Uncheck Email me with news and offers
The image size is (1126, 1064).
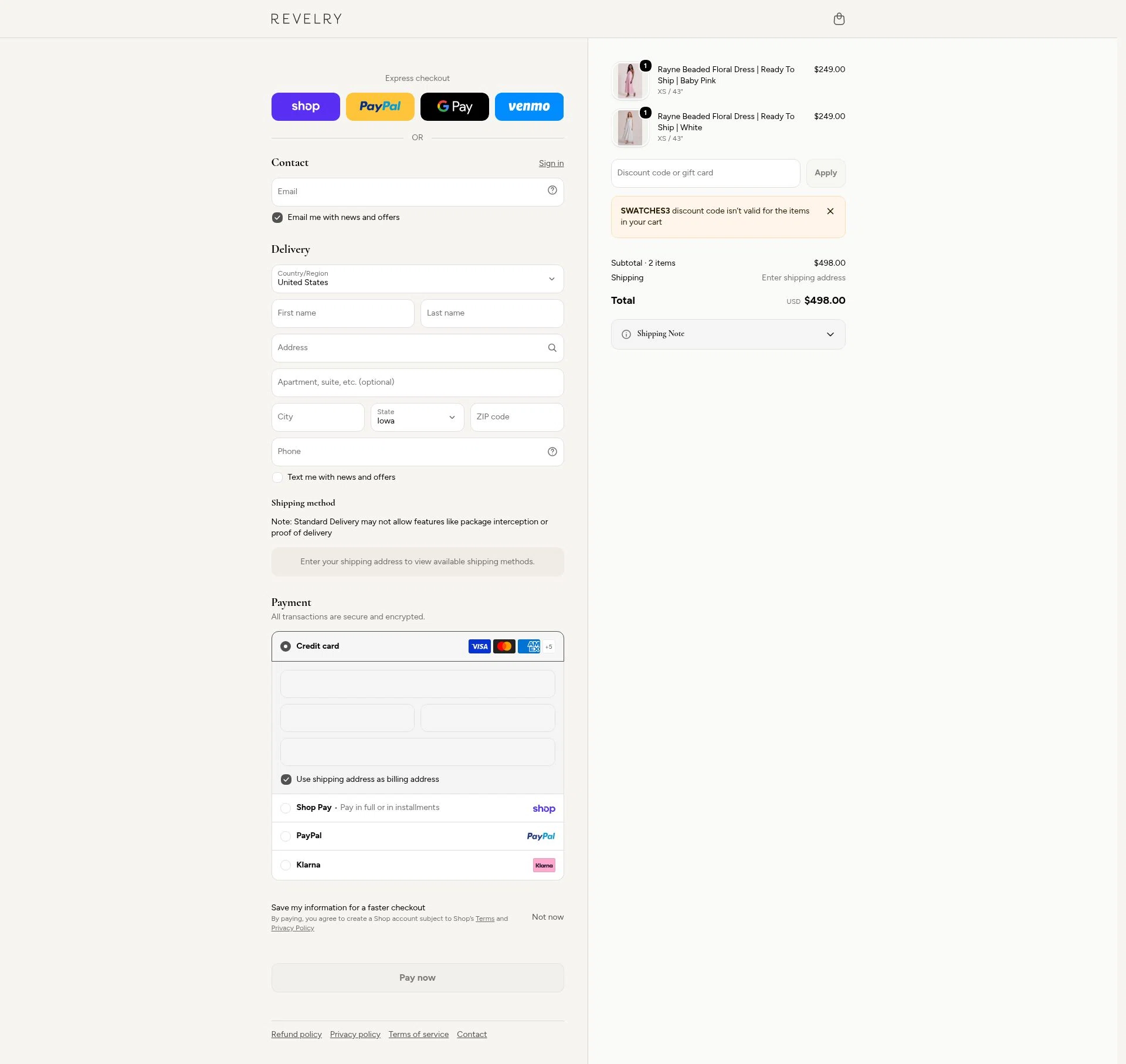point(277,218)
